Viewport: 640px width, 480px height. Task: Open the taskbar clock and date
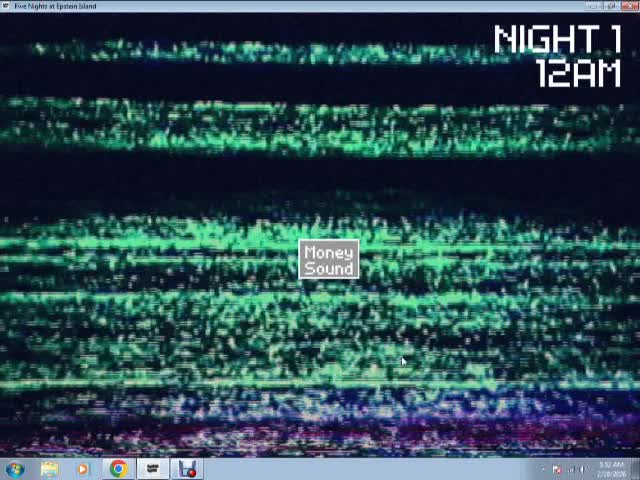click(x=611, y=469)
